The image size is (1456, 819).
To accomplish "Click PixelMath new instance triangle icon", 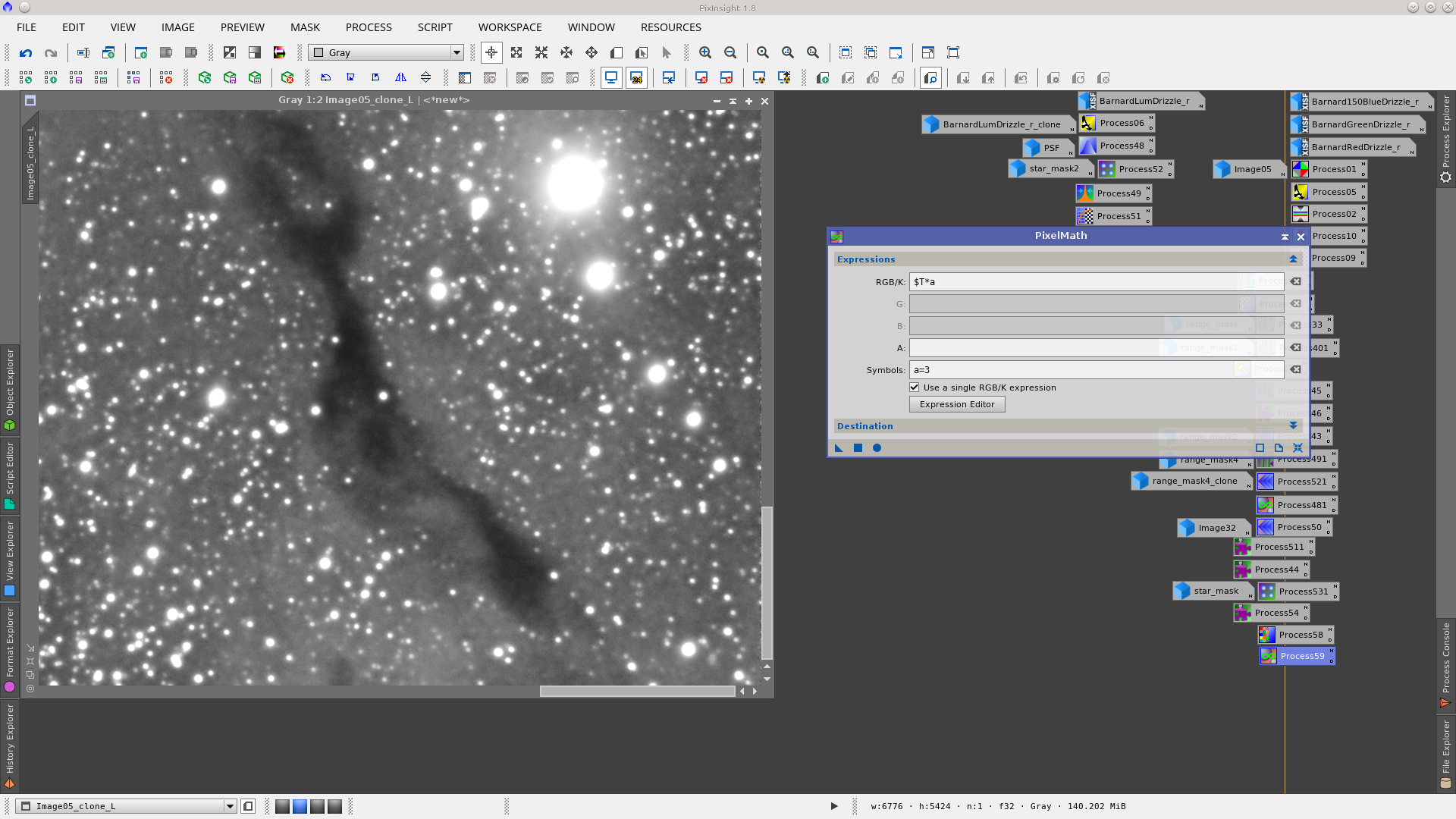I will coord(839,448).
